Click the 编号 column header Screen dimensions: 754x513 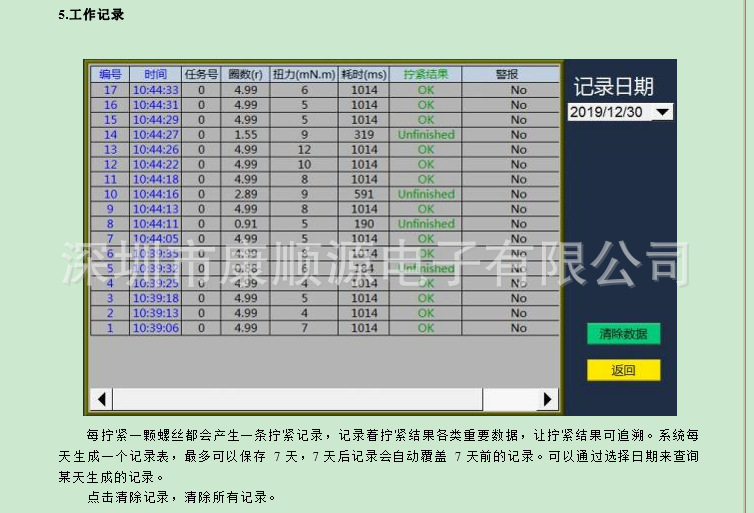[x=110, y=74]
